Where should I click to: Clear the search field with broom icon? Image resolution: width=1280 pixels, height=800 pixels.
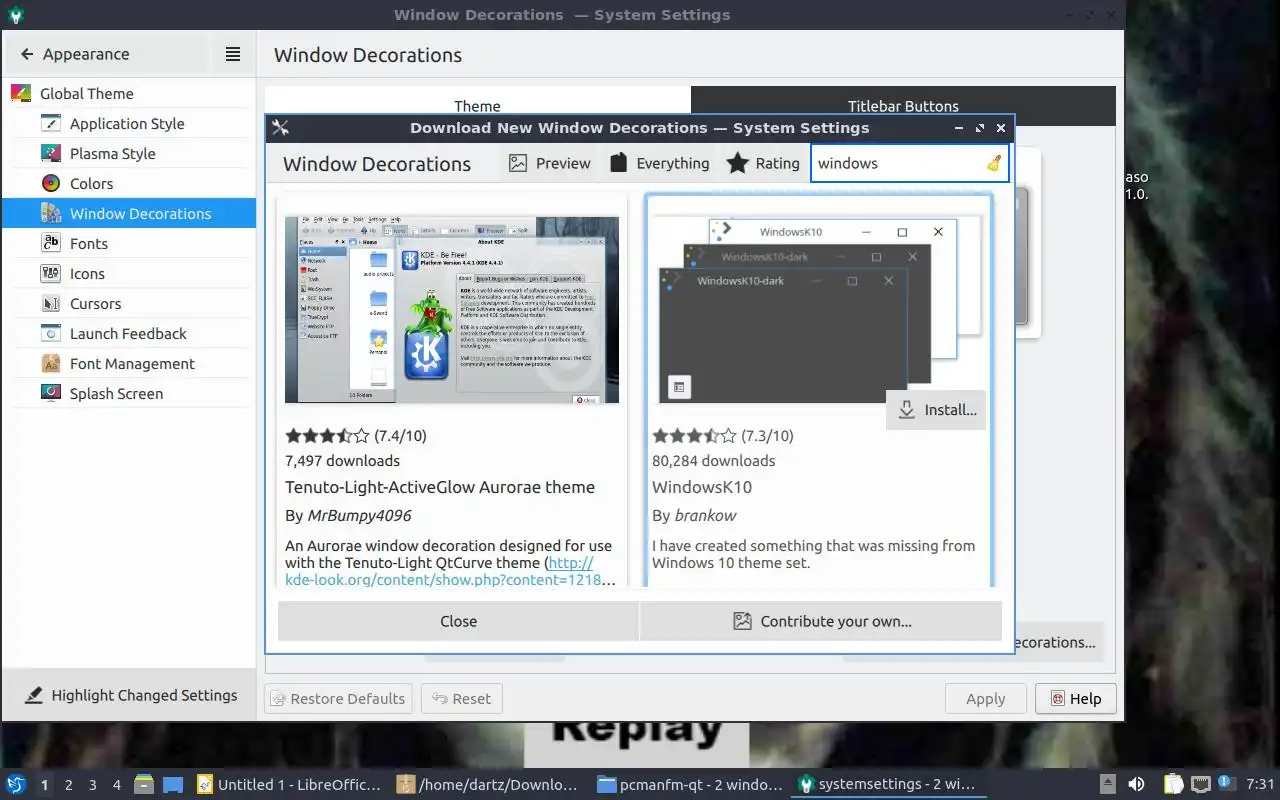(993, 163)
